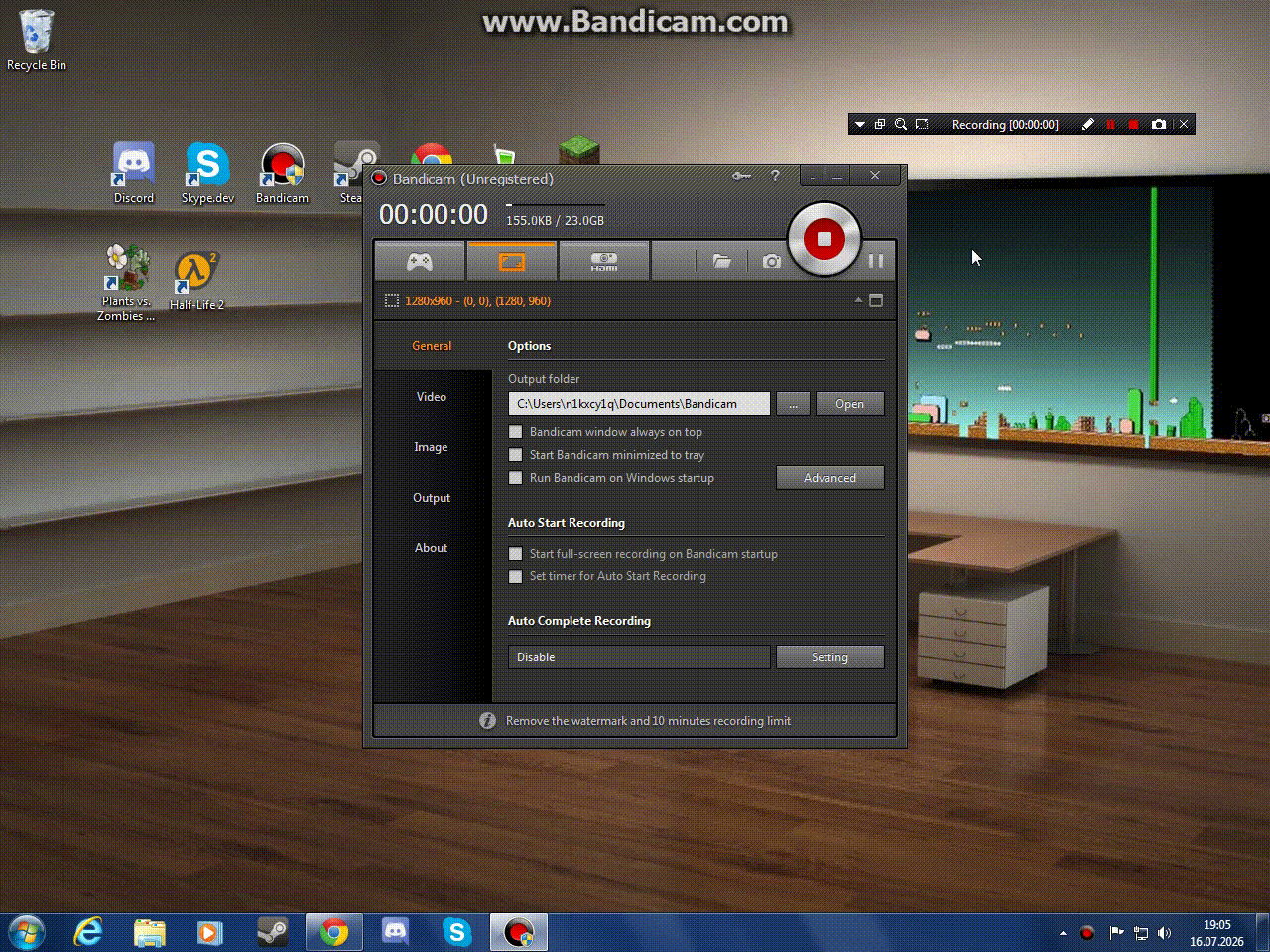Viewport: 1270px width, 952px height.
Task: Click the window-select icon on recording bar
Action: pyautogui.click(x=880, y=125)
